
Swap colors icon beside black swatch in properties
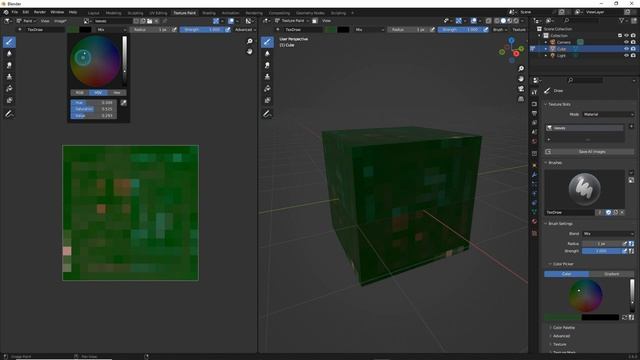(624, 317)
